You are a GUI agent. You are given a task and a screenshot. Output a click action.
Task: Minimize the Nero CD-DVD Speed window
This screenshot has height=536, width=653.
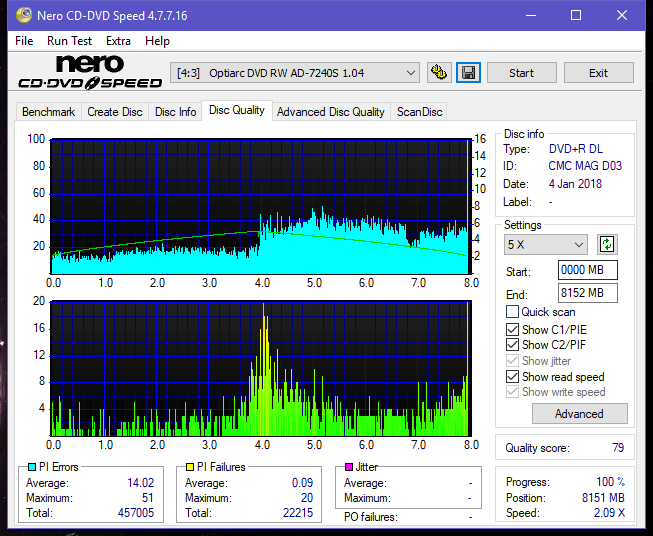pyautogui.click(x=531, y=15)
